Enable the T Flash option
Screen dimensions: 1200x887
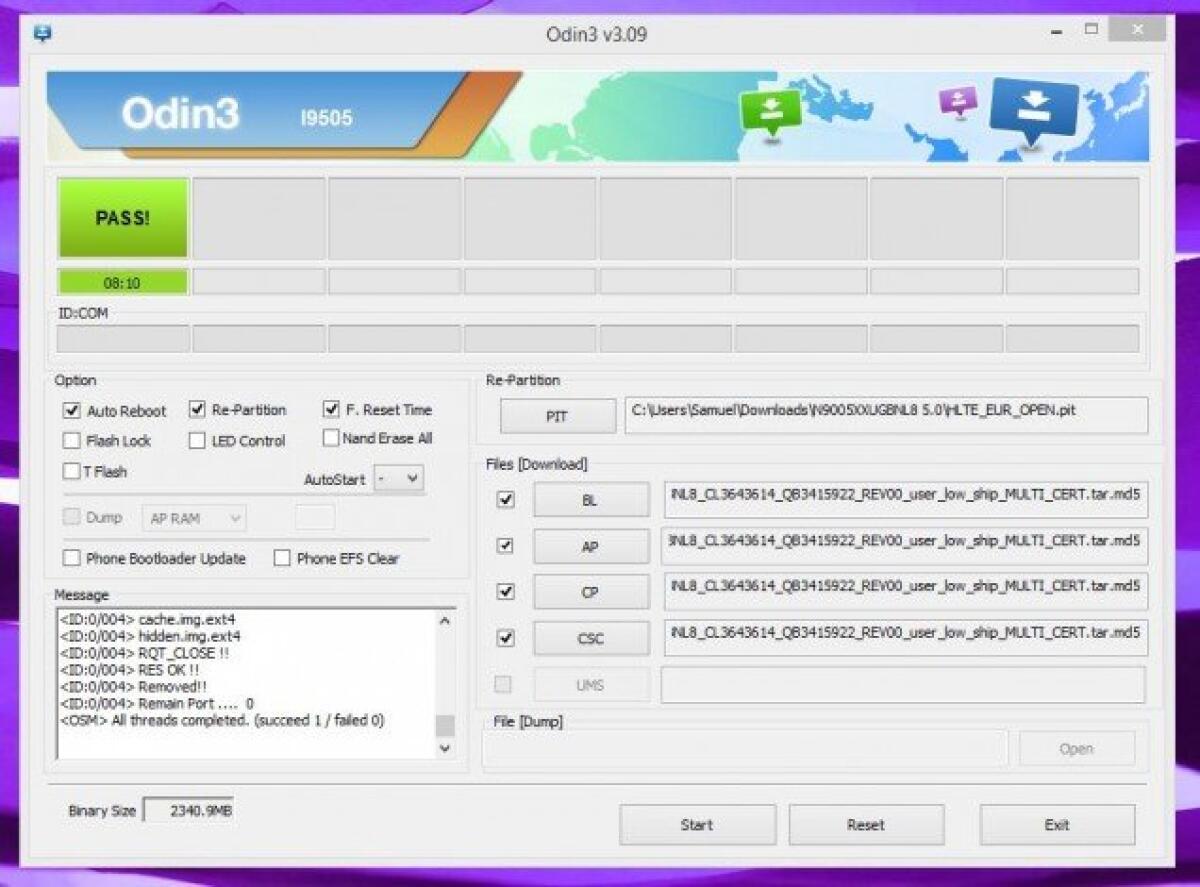[x=69, y=470]
